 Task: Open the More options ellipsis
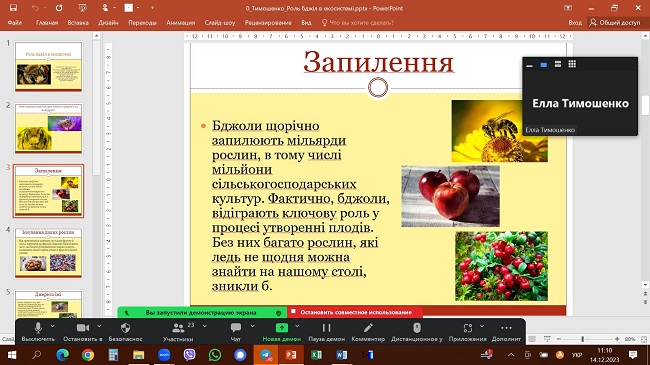506,328
